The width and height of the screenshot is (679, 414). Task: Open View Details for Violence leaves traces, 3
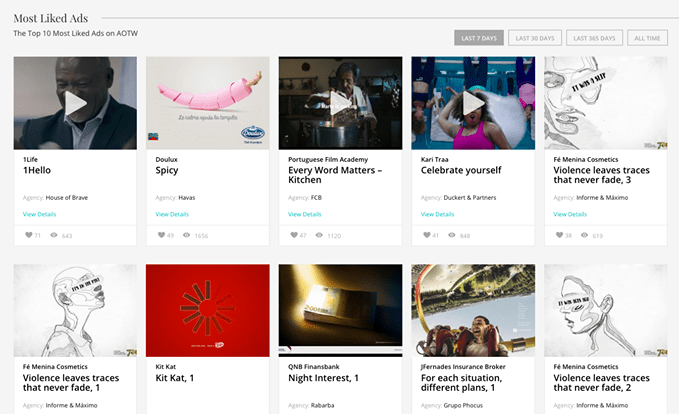pos(570,214)
